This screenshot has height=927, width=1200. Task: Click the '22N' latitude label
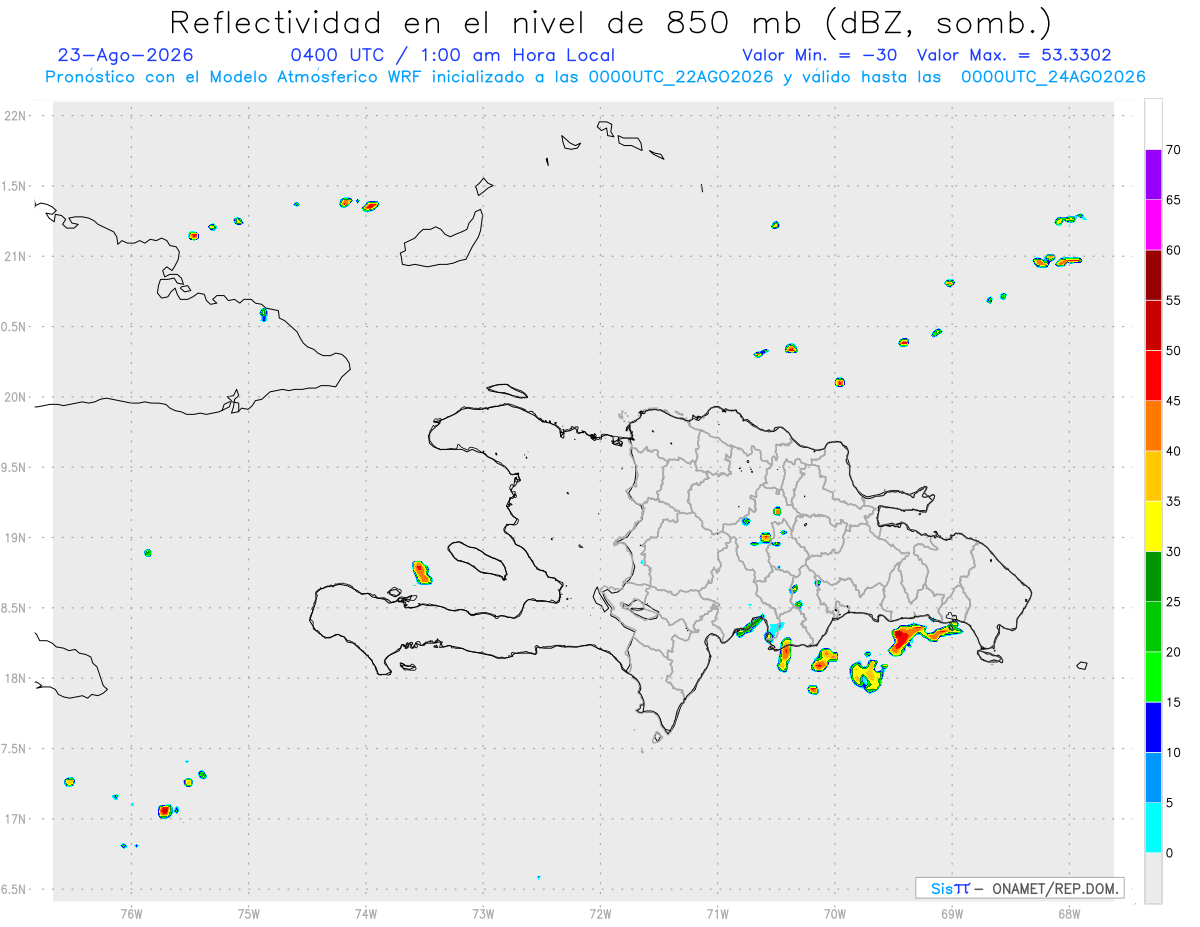tap(17, 116)
